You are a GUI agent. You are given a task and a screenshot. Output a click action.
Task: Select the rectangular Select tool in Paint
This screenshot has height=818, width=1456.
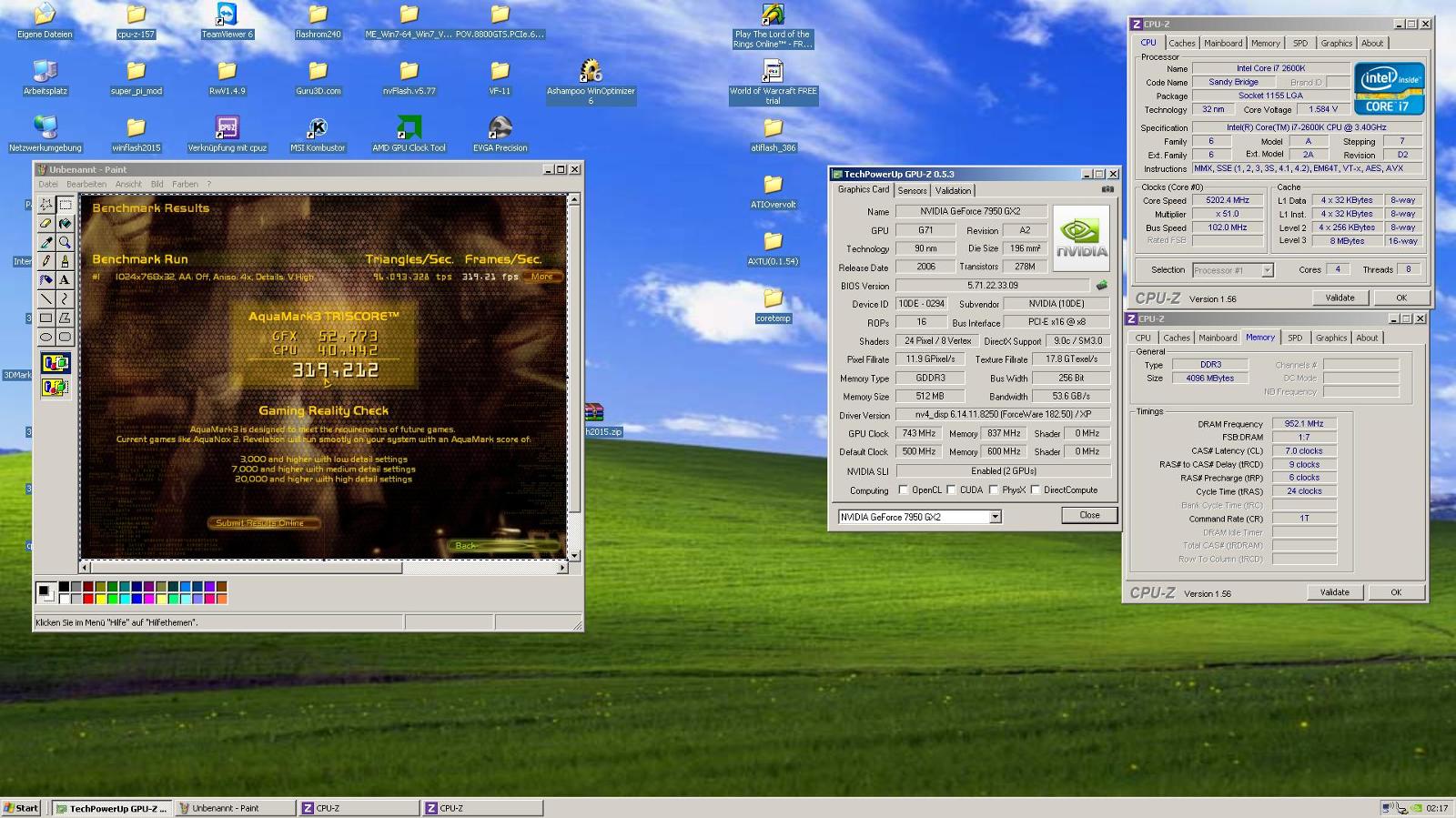[x=65, y=205]
